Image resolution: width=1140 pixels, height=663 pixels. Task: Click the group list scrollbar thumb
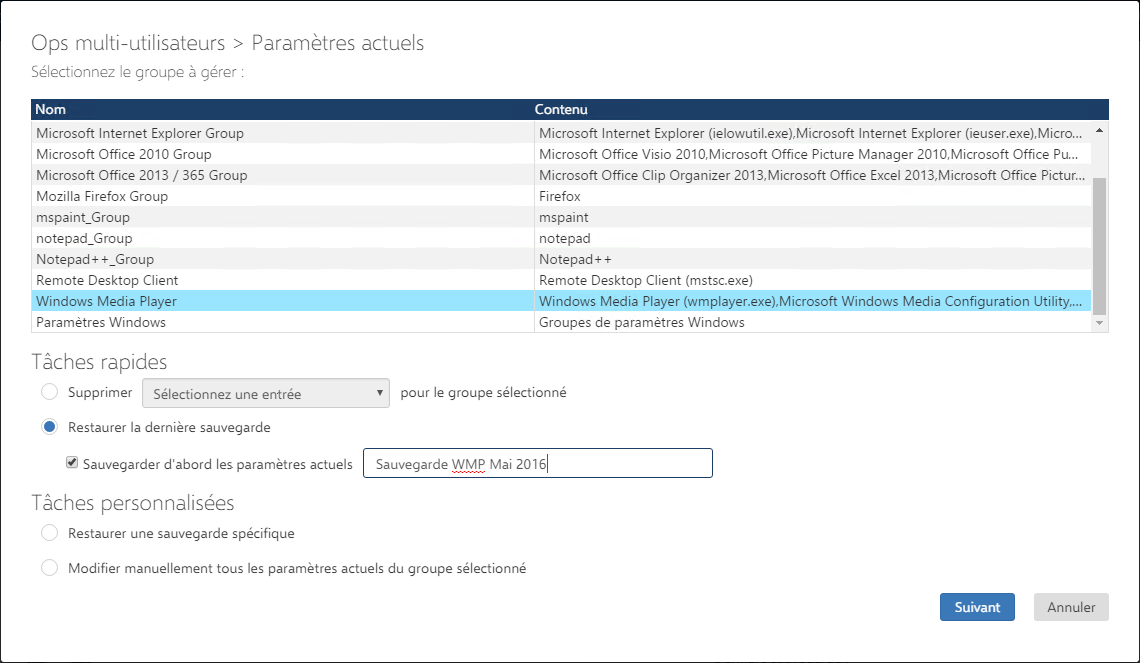pyautogui.click(x=1099, y=246)
